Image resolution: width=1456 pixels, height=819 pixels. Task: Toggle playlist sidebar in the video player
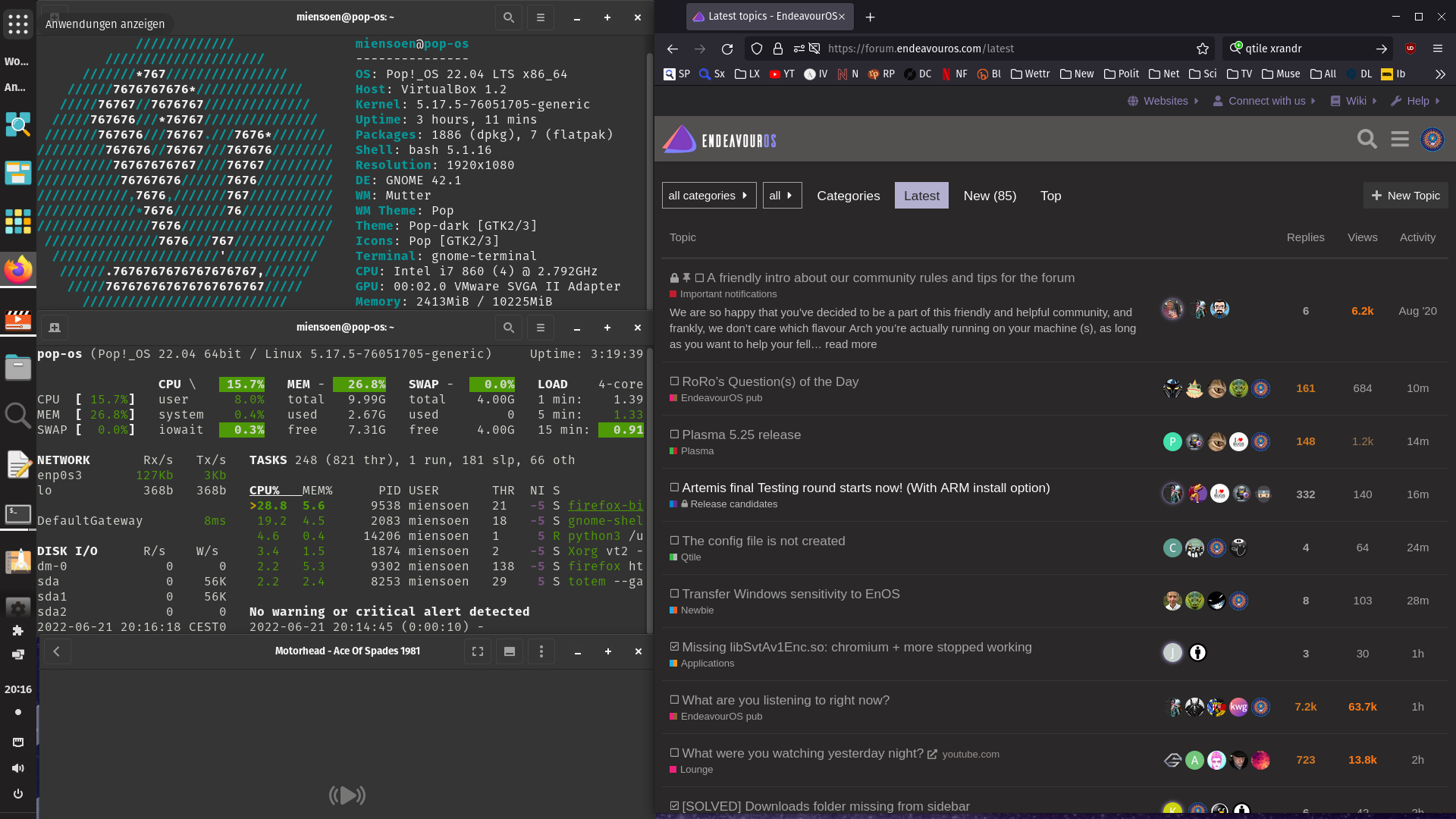pyautogui.click(x=510, y=651)
